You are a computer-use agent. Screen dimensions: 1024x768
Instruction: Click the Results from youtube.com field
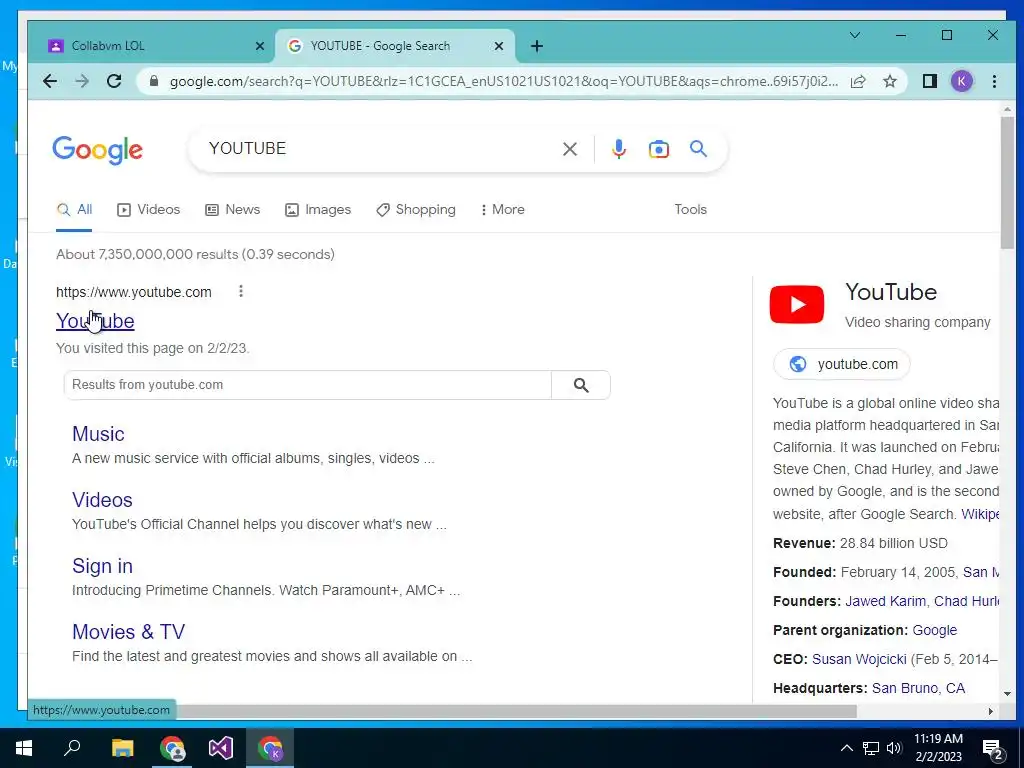pos(308,385)
